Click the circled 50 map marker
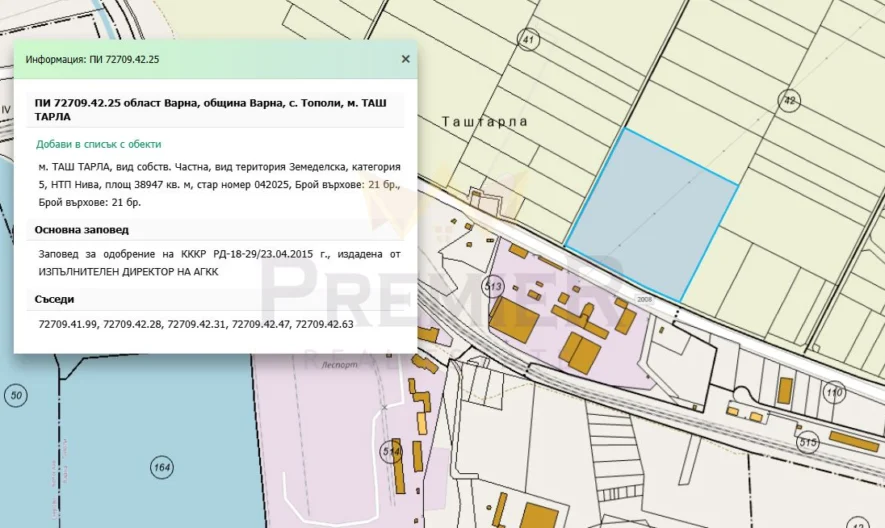 tap(15, 396)
